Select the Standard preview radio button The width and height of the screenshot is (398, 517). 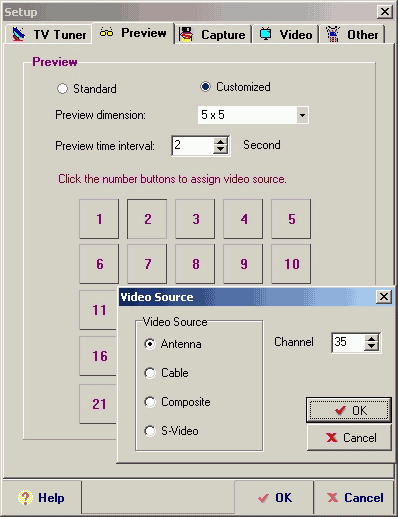[x=62, y=89]
